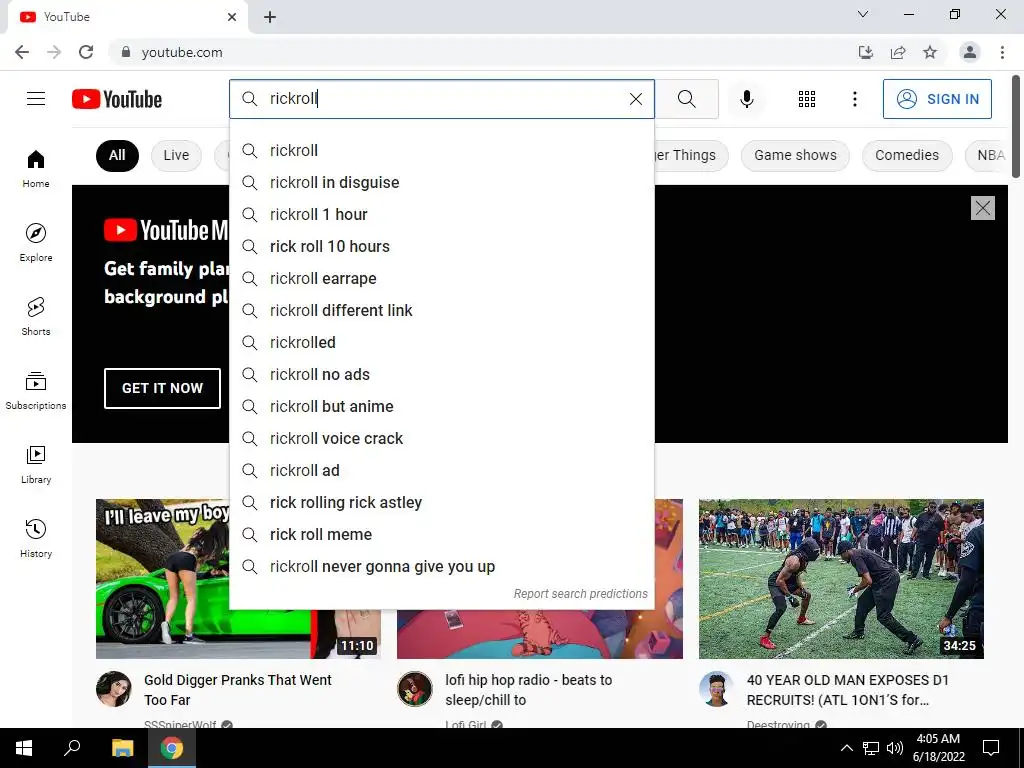Open Windows Start menu
Screen dimensions: 1024x768
(x=24, y=748)
